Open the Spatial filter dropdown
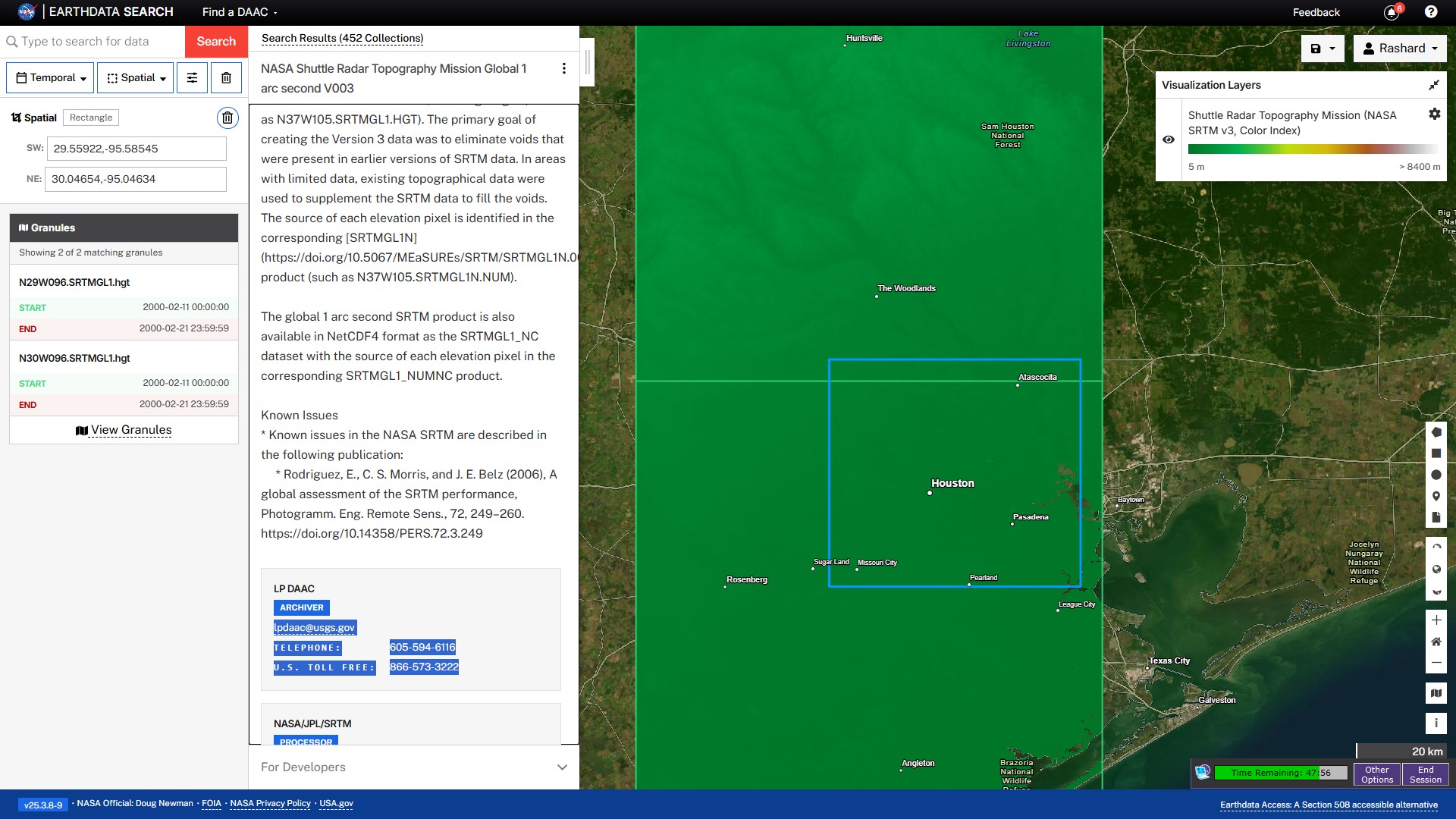 [136, 77]
